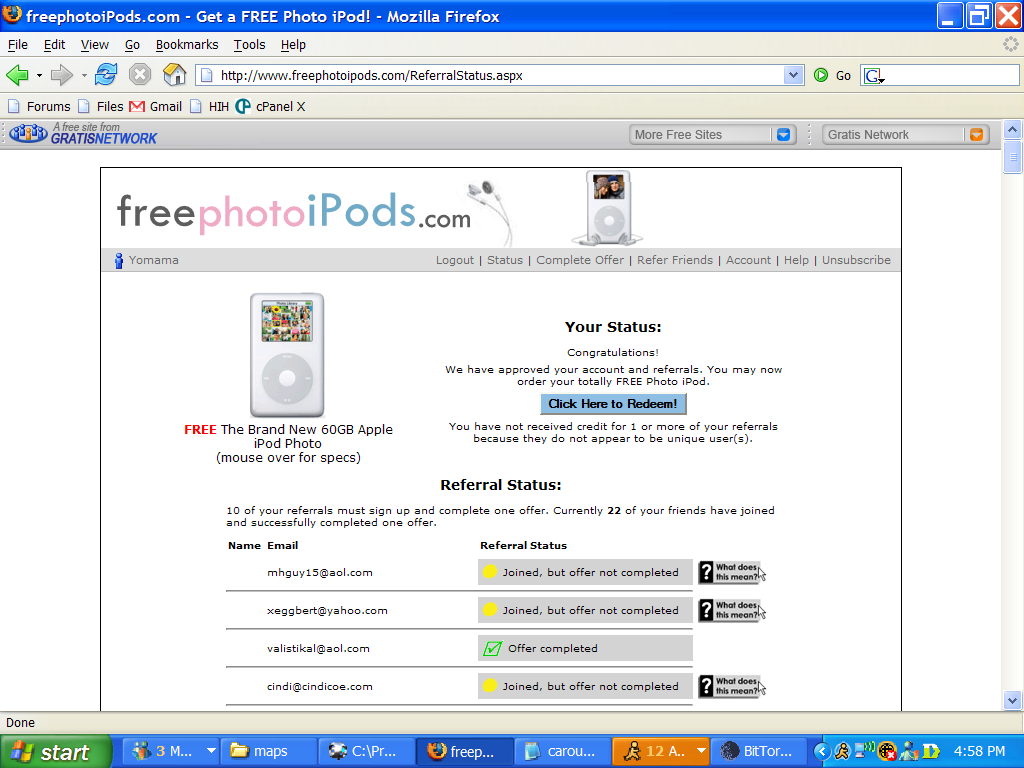Click the Gratis Network logo
This screenshot has height=768, width=1024.
point(83,134)
